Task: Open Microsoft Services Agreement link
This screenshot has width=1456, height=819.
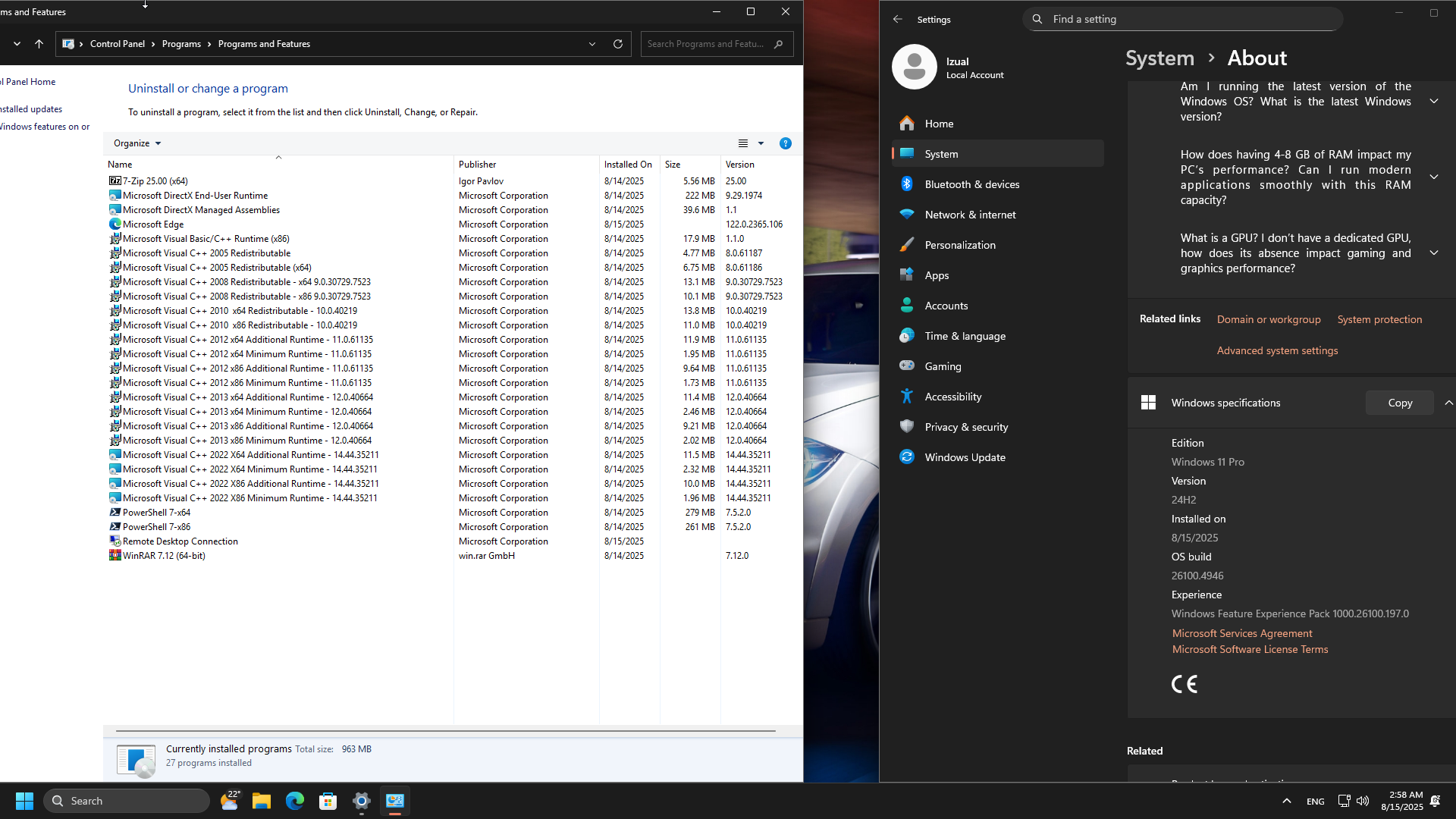Action: point(1242,633)
